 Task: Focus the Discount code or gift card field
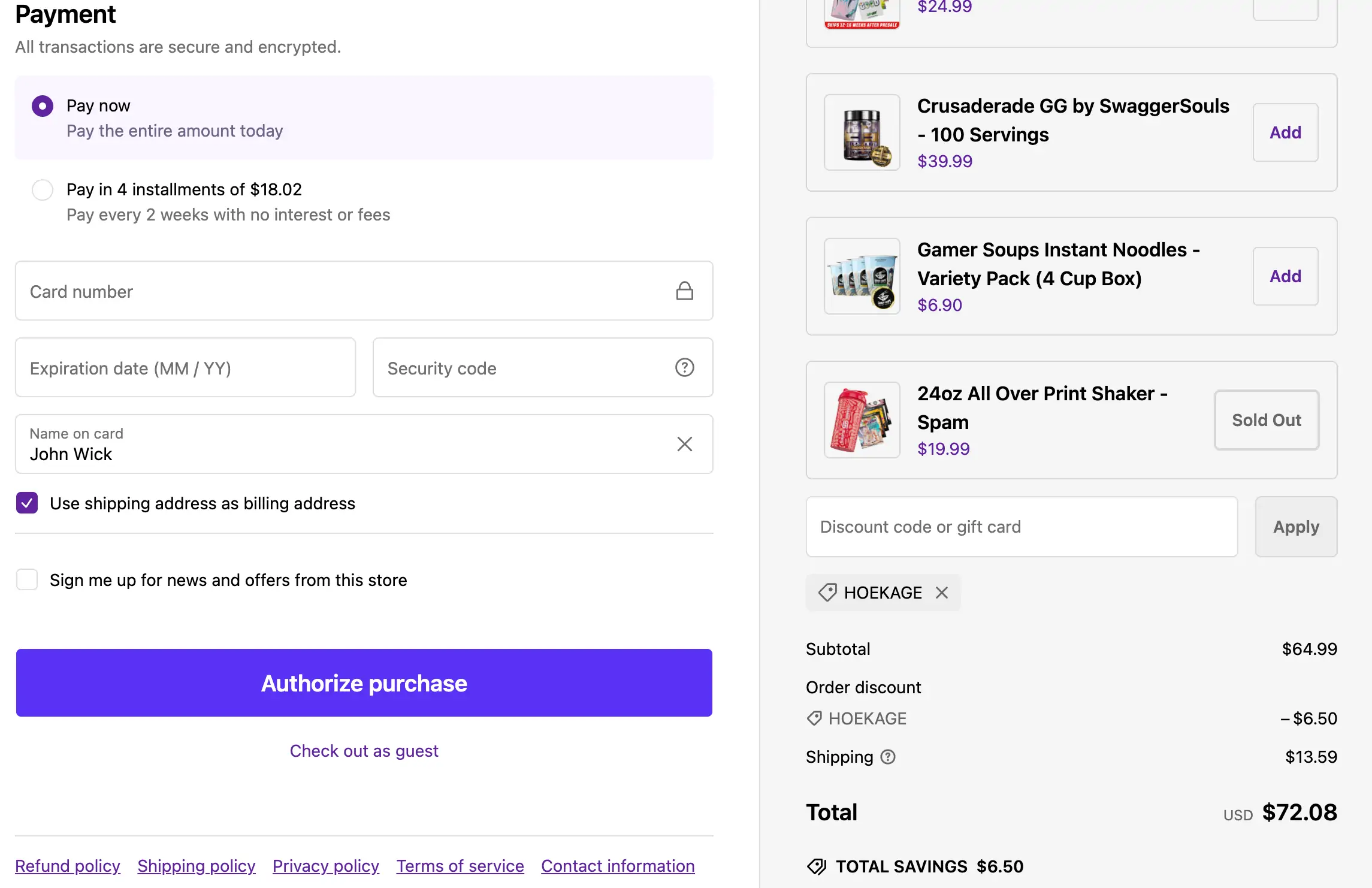click(1022, 527)
